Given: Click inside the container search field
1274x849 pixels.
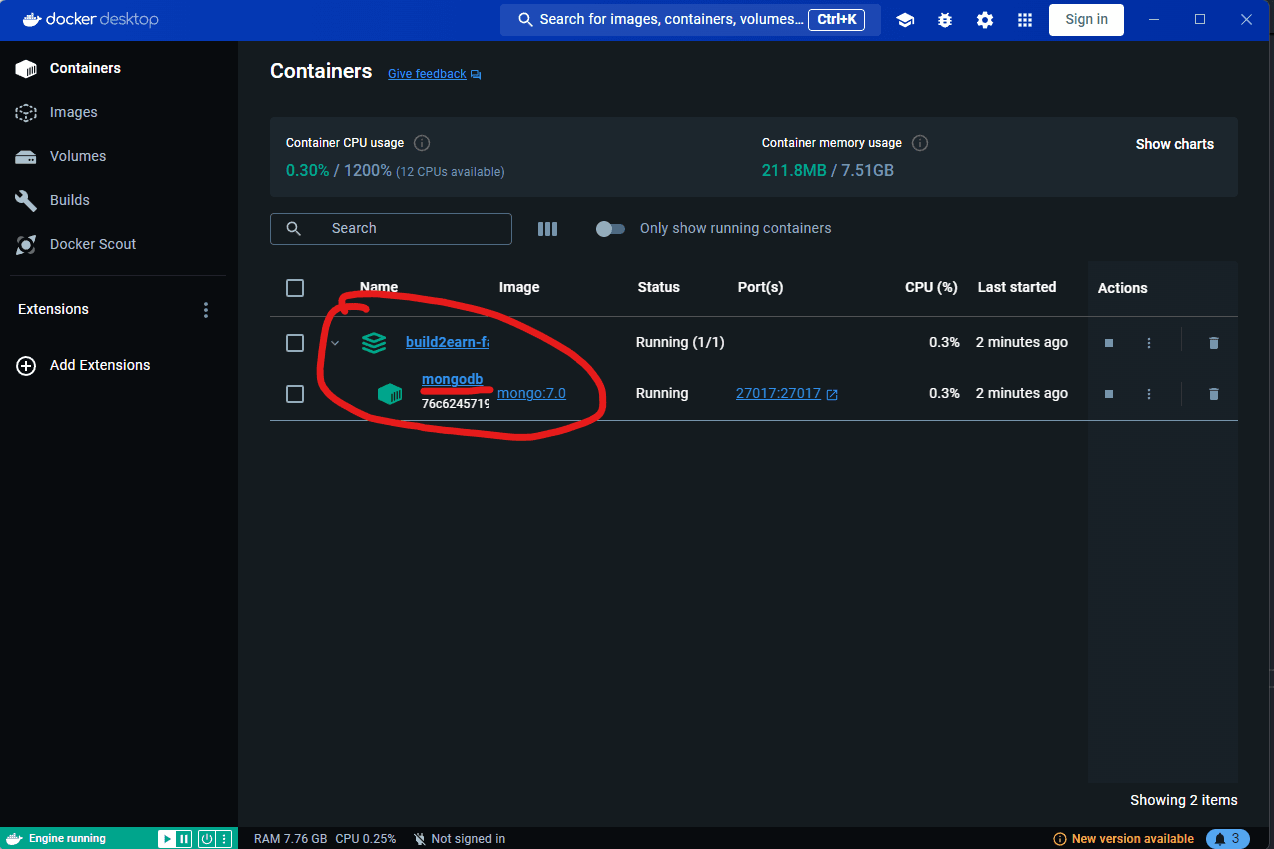Looking at the screenshot, I should click(x=390, y=228).
